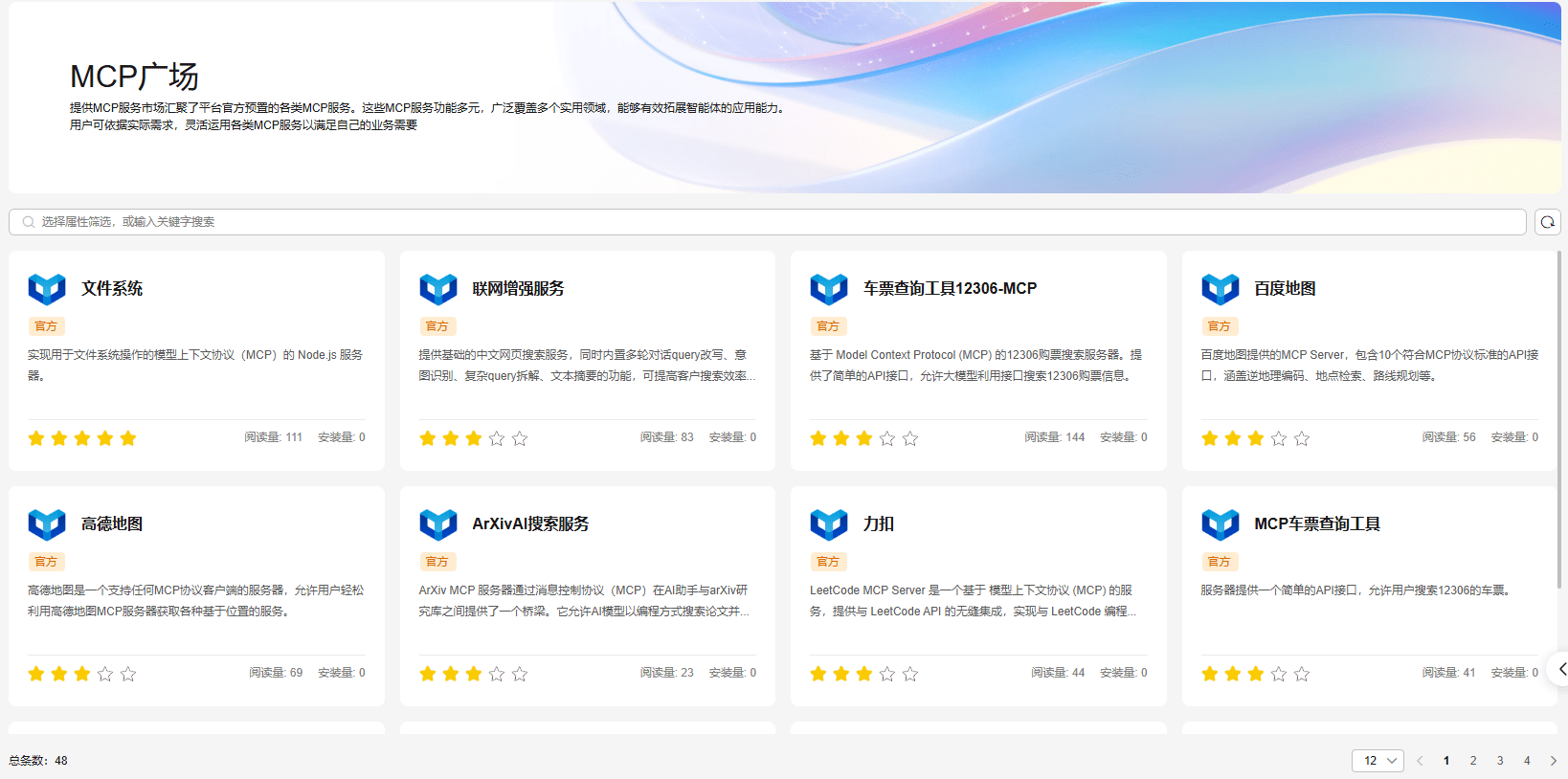Click the 官方 tag on MCP车票查询工具 card
The width and height of the screenshot is (1568, 779).
(x=1220, y=562)
